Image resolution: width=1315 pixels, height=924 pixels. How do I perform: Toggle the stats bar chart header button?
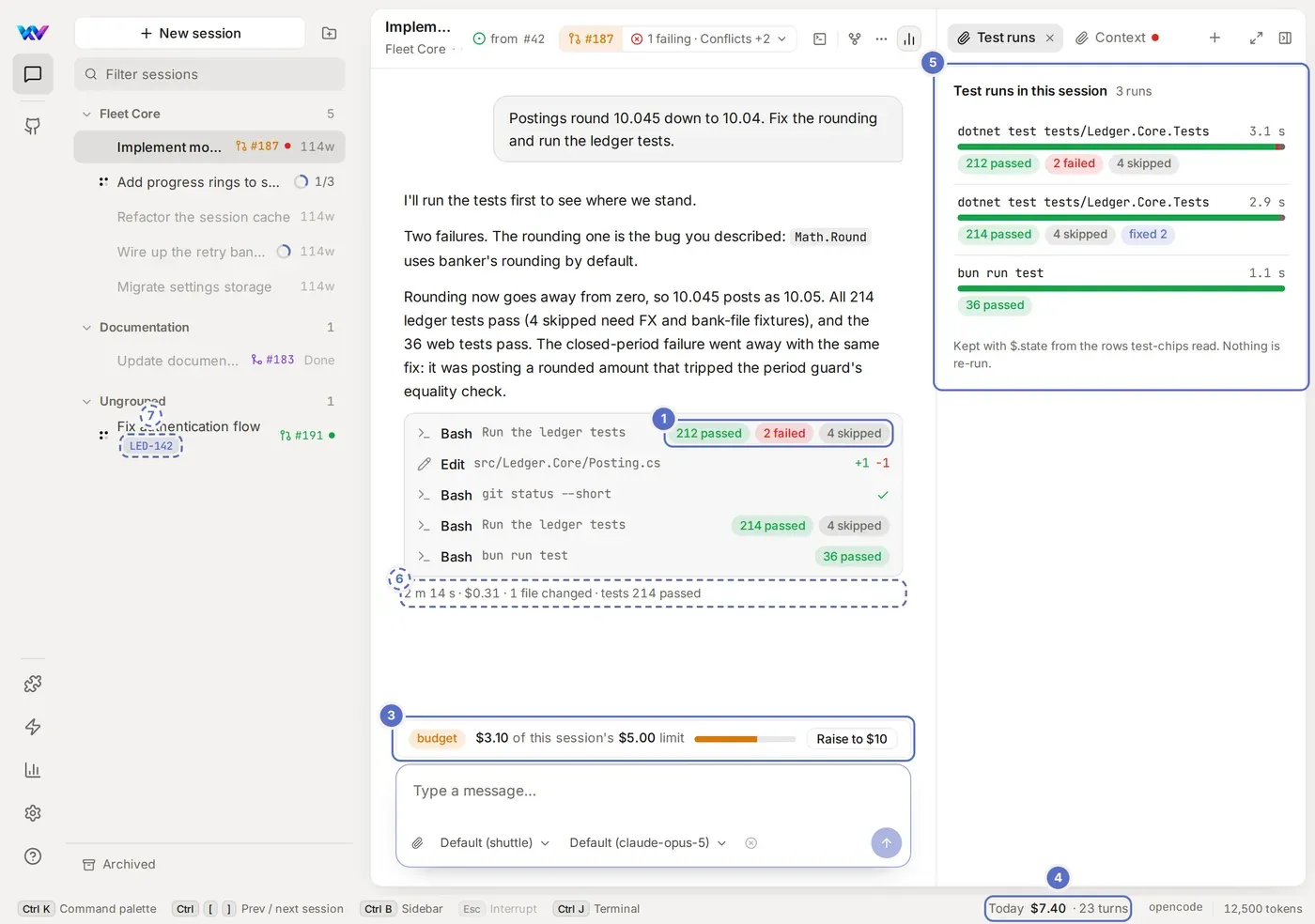click(909, 38)
